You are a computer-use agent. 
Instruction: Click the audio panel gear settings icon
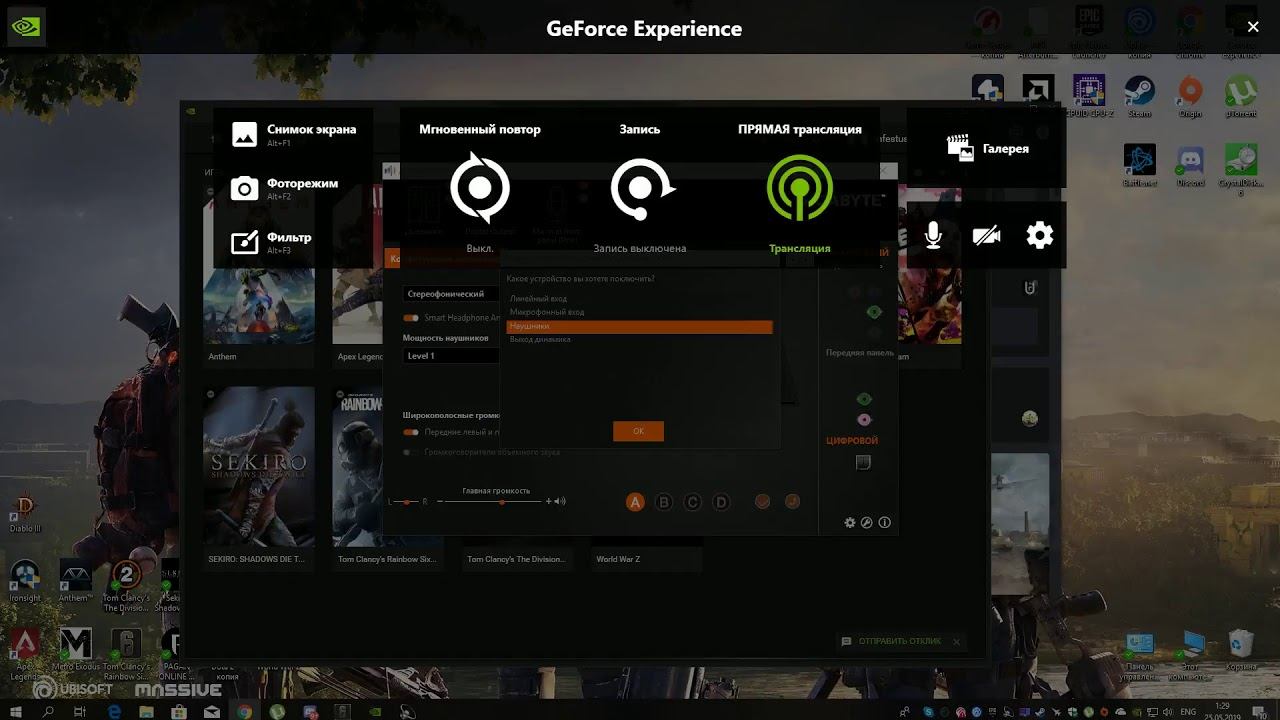pyautogui.click(x=850, y=522)
